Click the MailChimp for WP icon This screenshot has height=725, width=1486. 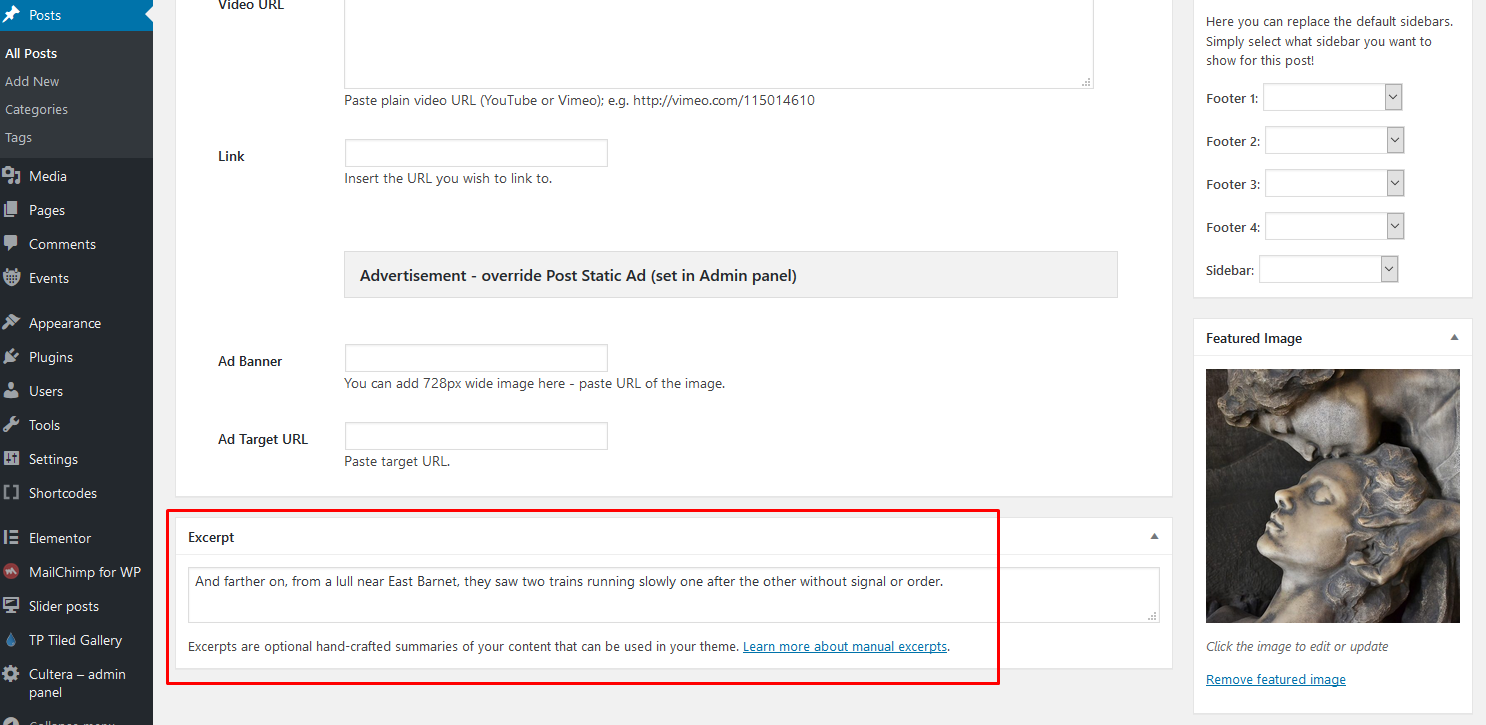pos(12,572)
